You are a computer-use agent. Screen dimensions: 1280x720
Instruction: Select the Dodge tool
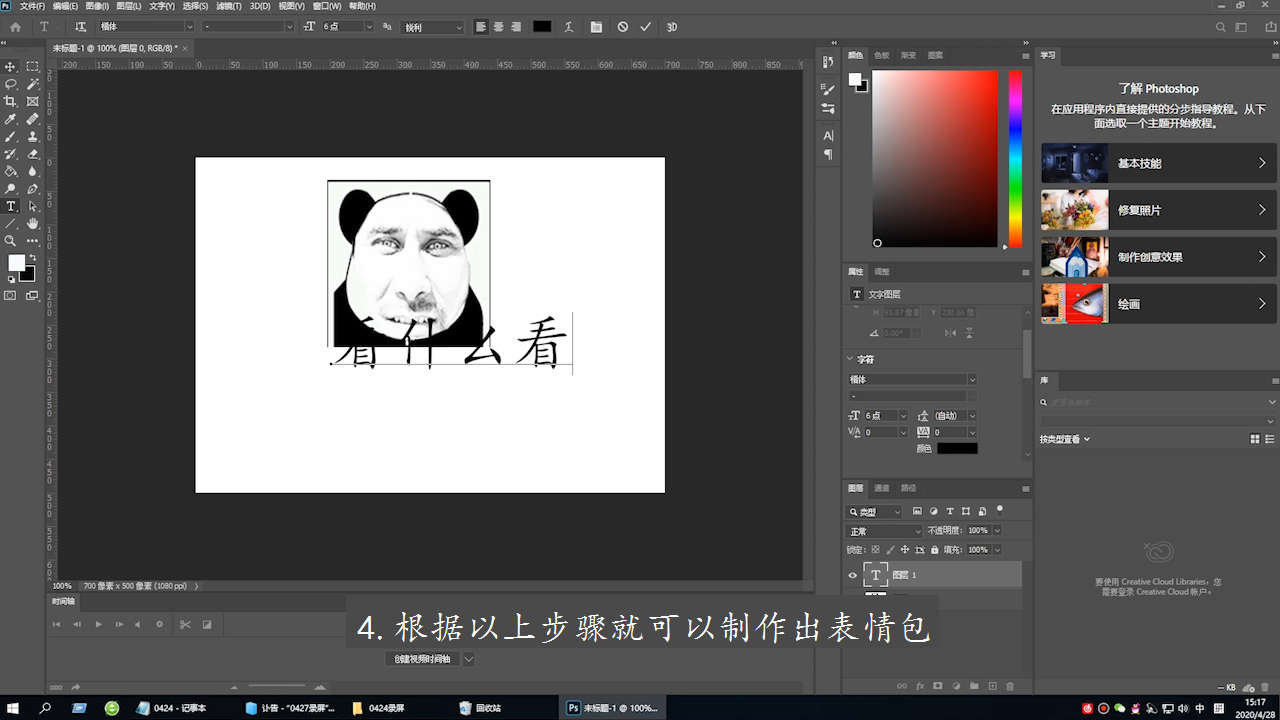(11, 189)
